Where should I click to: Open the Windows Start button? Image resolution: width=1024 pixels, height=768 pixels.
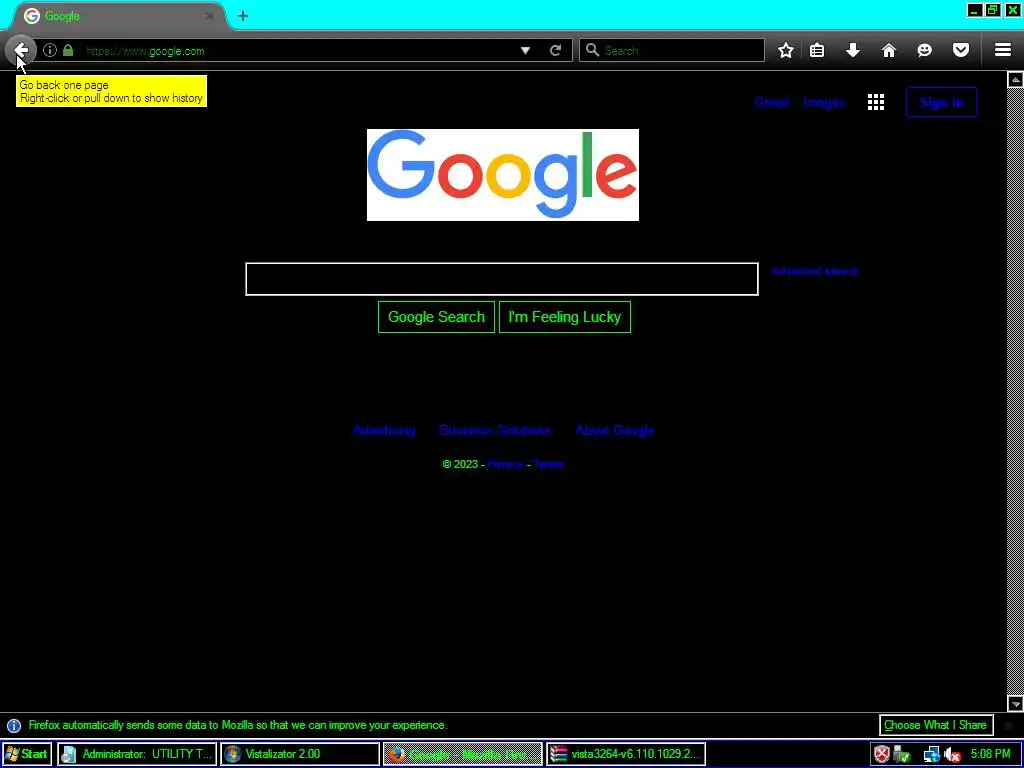[x=26, y=754]
